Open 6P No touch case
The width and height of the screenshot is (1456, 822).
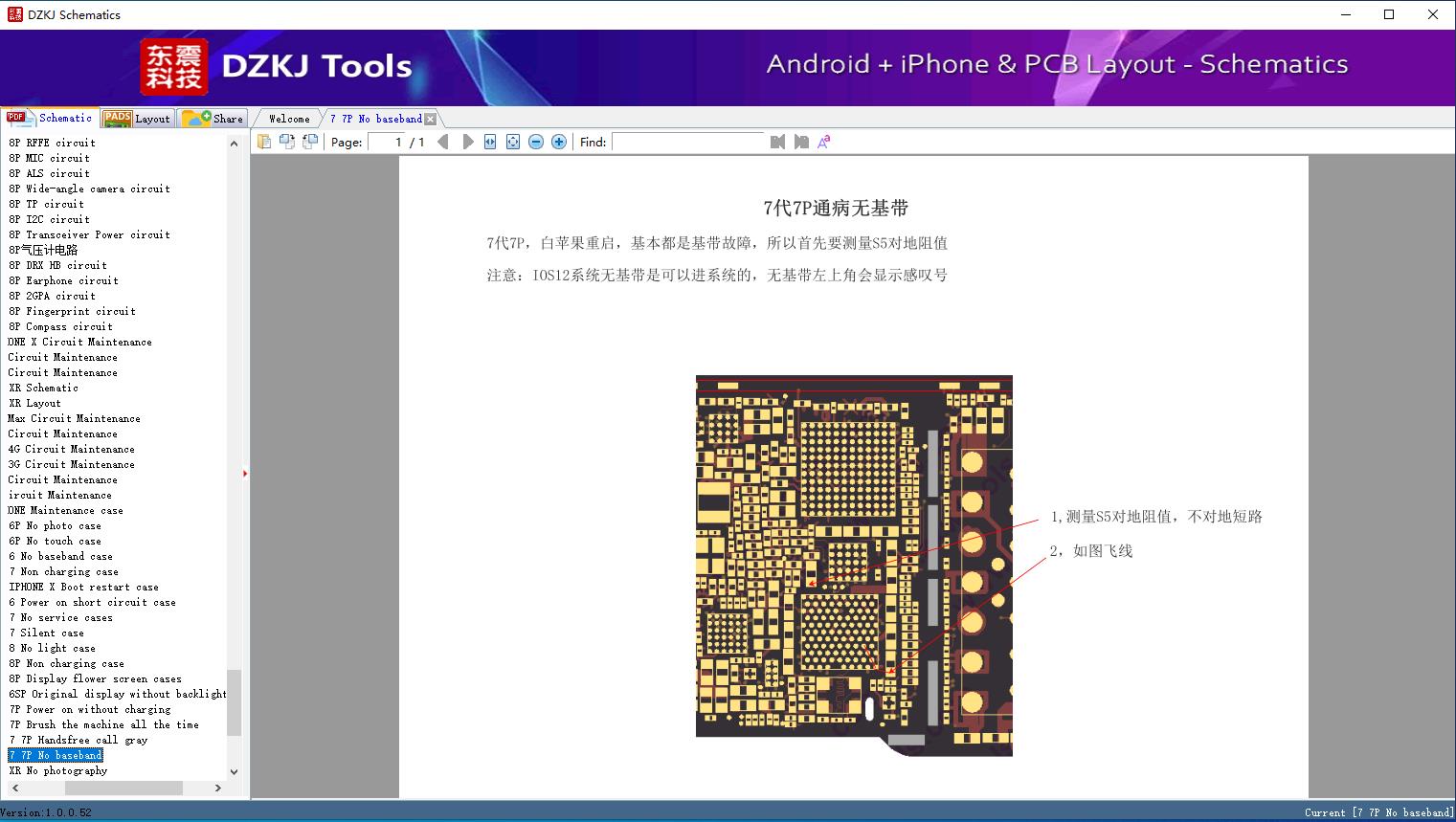click(x=55, y=541)
